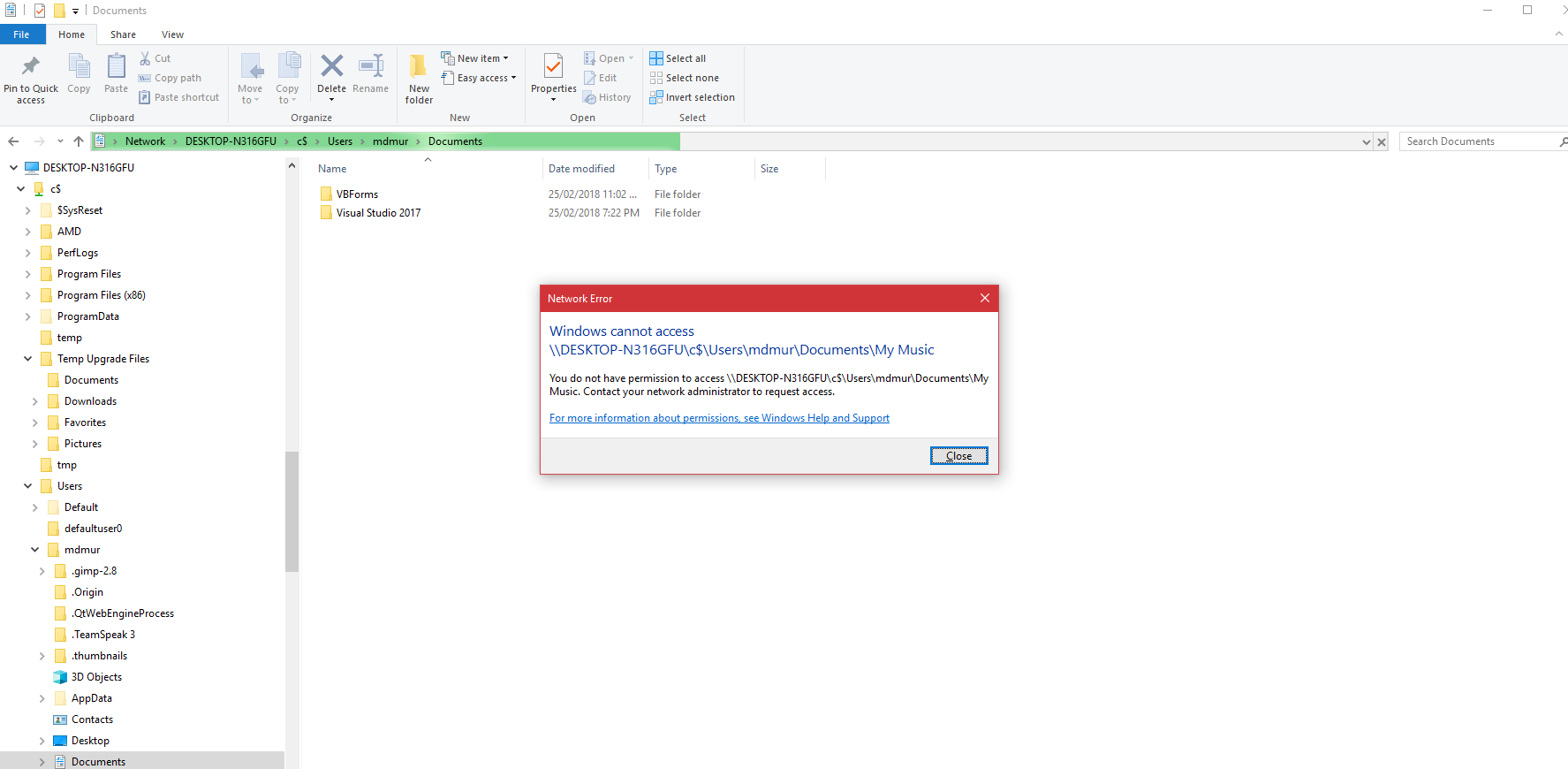
Task: Click the Copy to icon
Action: pos(288,67)
